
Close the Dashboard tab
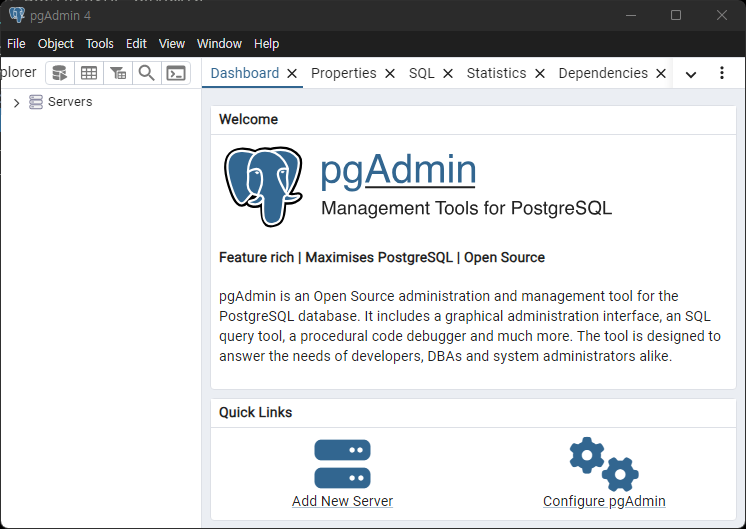[x=292, y=73]
